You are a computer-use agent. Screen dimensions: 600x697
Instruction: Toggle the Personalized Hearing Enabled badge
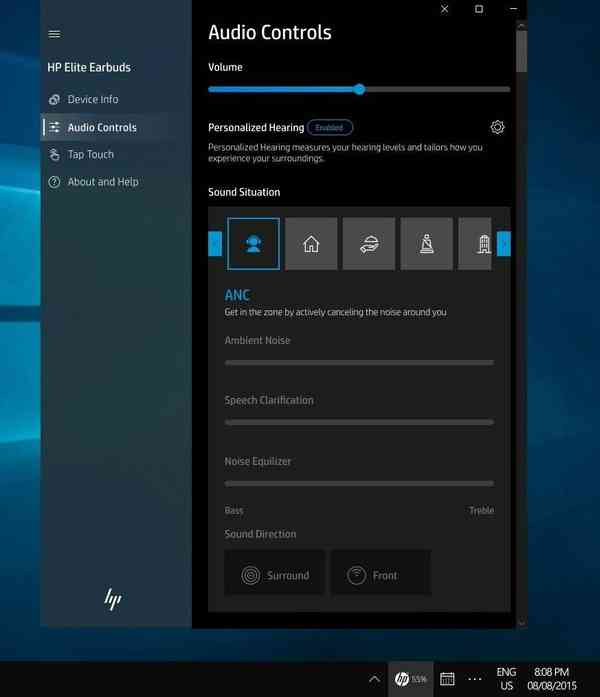coord(329,127)
